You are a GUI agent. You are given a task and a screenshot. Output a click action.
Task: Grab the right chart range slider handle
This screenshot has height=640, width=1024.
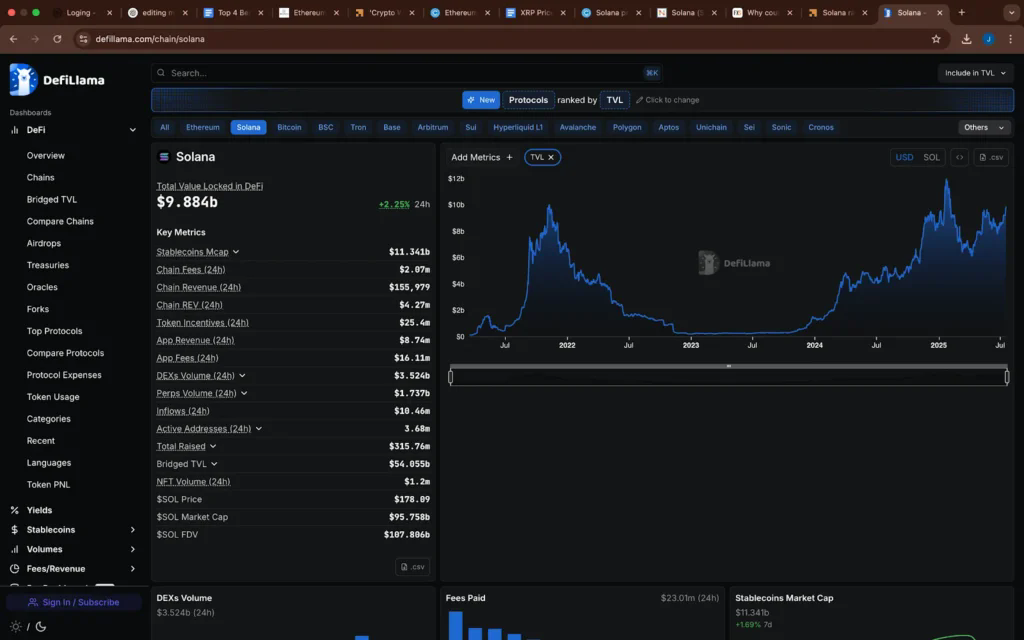pyautogui.click(x=1007, y=377)
